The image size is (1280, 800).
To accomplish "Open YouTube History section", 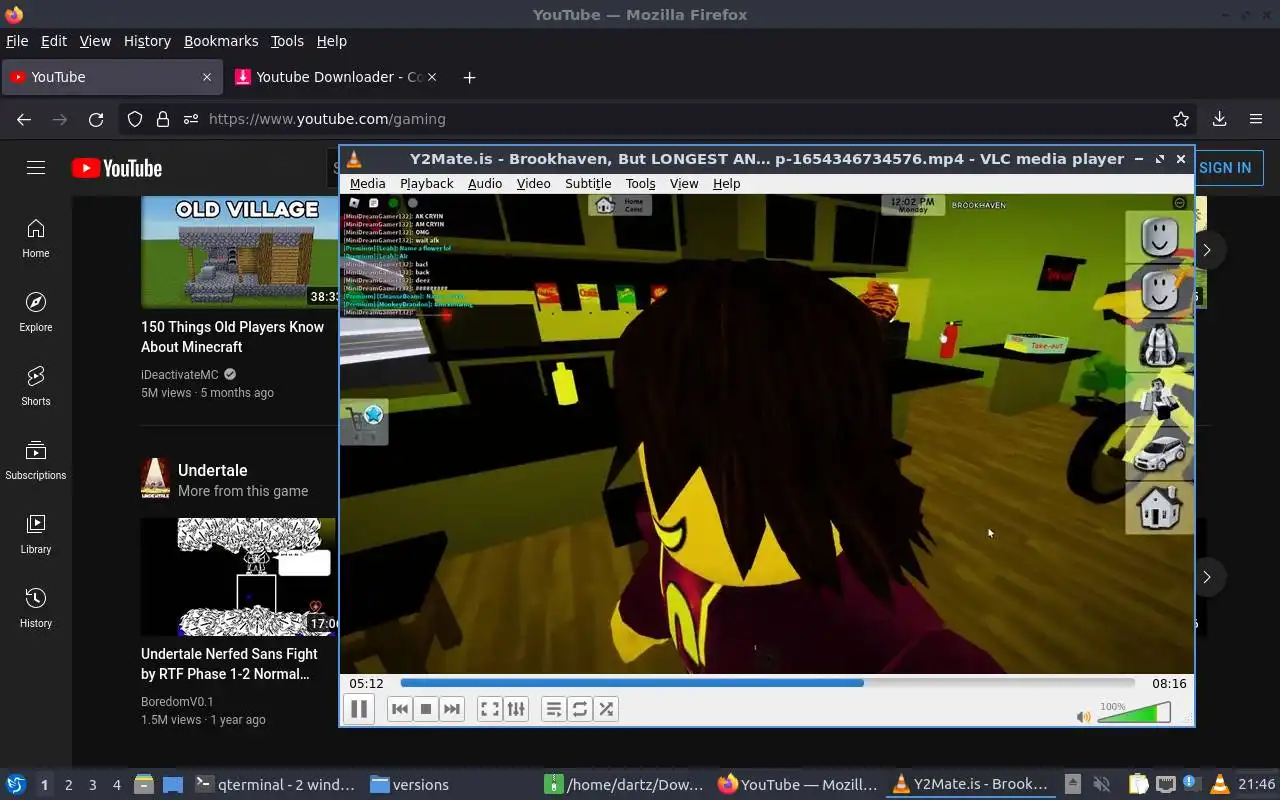I will coord(36,609).
